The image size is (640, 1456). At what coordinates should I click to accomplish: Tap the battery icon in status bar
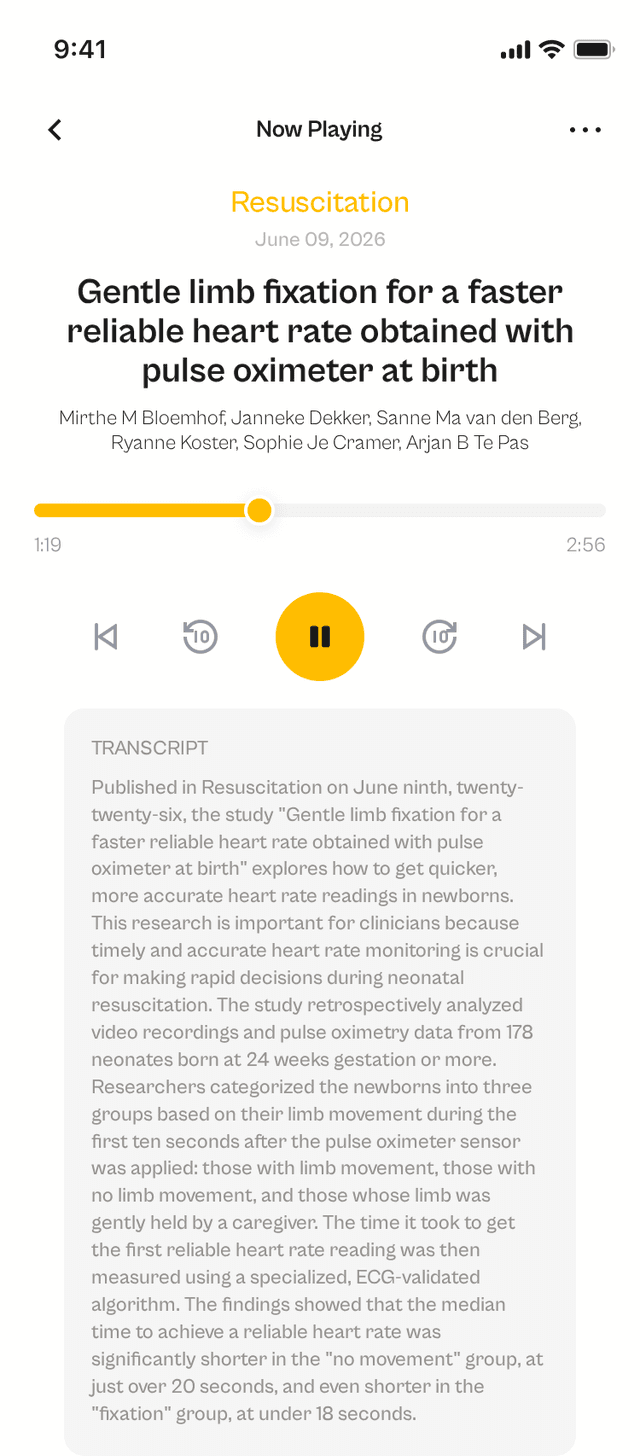[x=594, y=50]
